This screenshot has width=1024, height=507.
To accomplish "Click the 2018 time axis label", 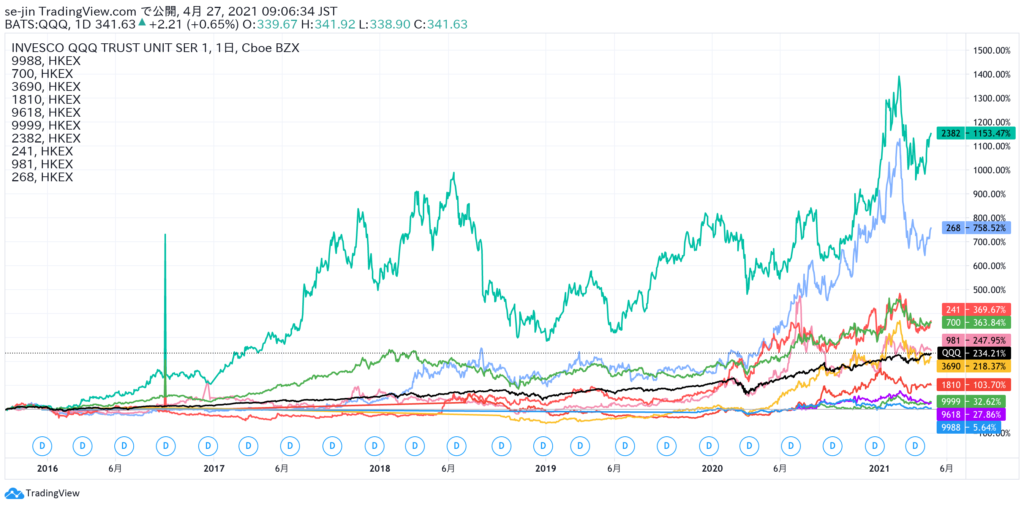I will pyautogui.click(x=379, y=468).
